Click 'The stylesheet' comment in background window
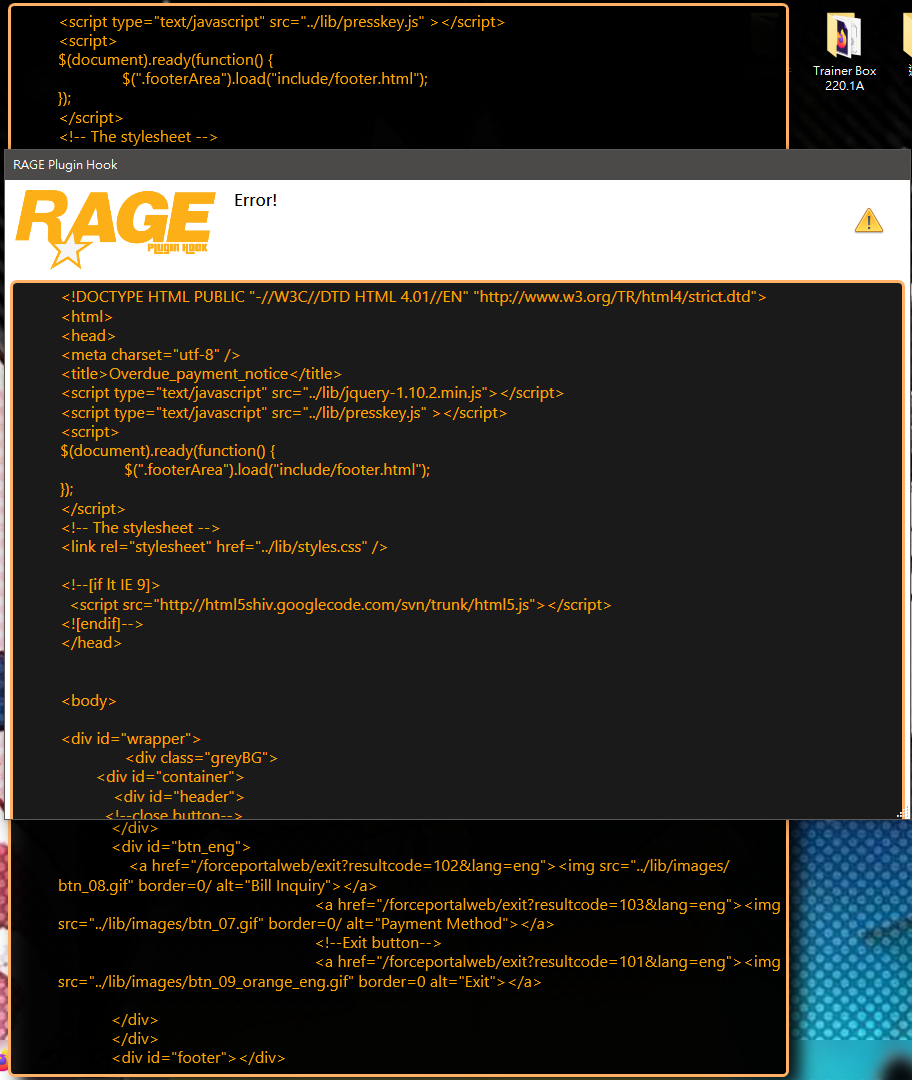 click(x=138, y=137)
